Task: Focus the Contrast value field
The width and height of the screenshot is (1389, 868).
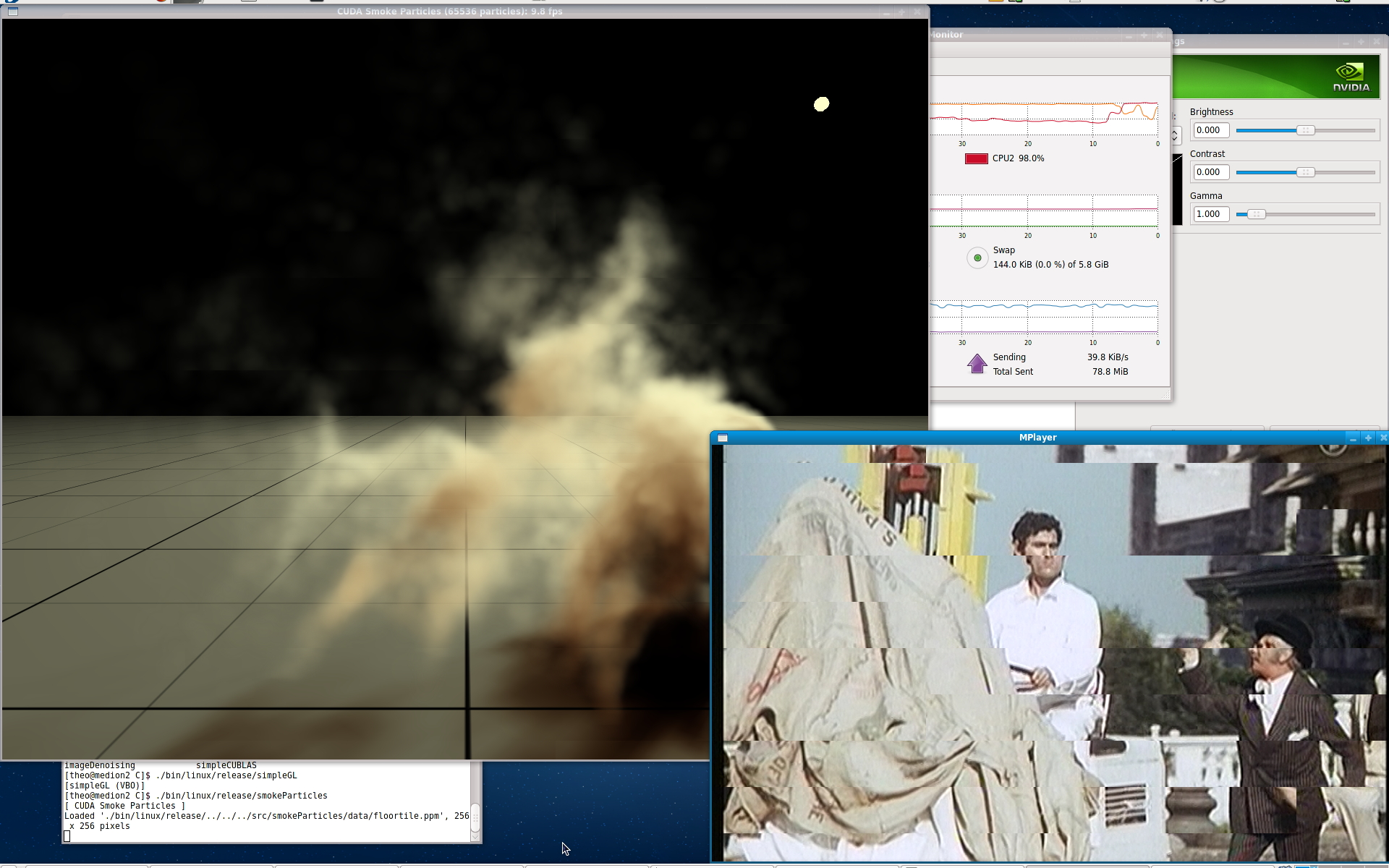Action: tap(1211, 172)
